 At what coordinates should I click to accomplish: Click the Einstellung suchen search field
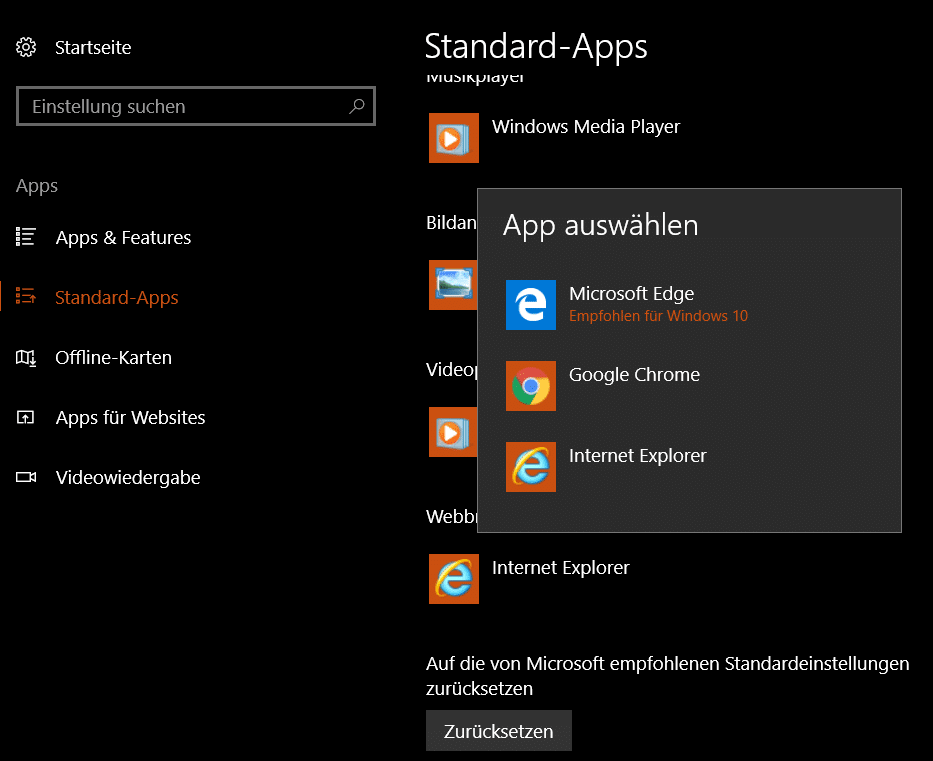196,107
